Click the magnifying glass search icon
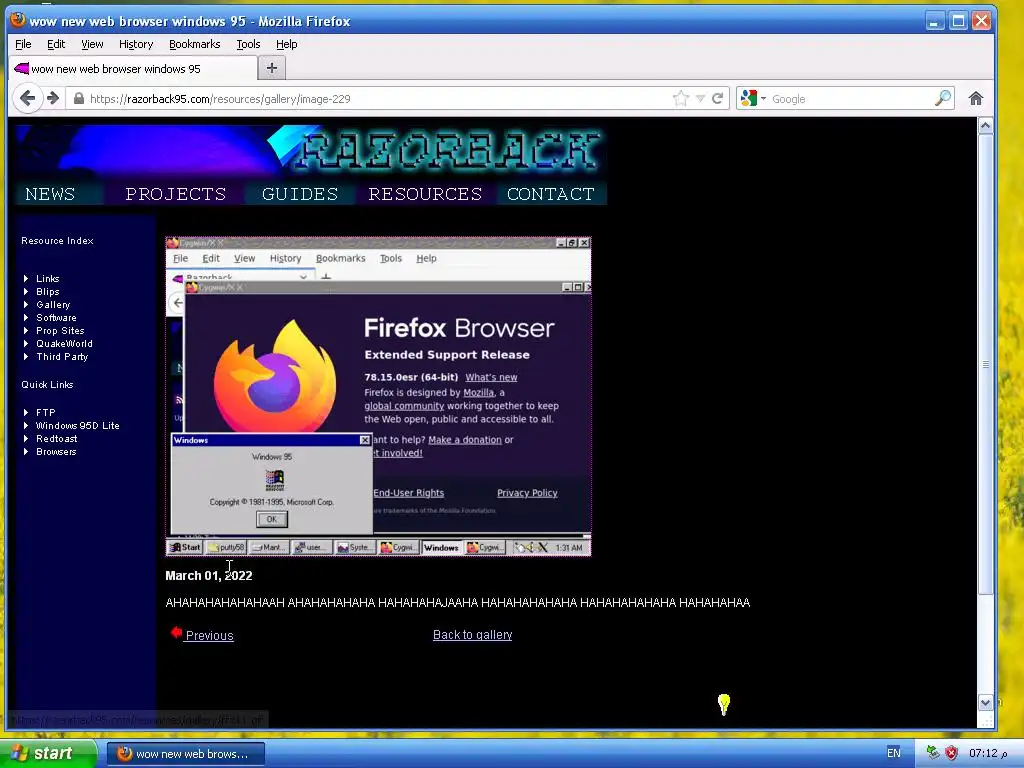This screenshot has height=768, width=1024. tap(942, 99)
